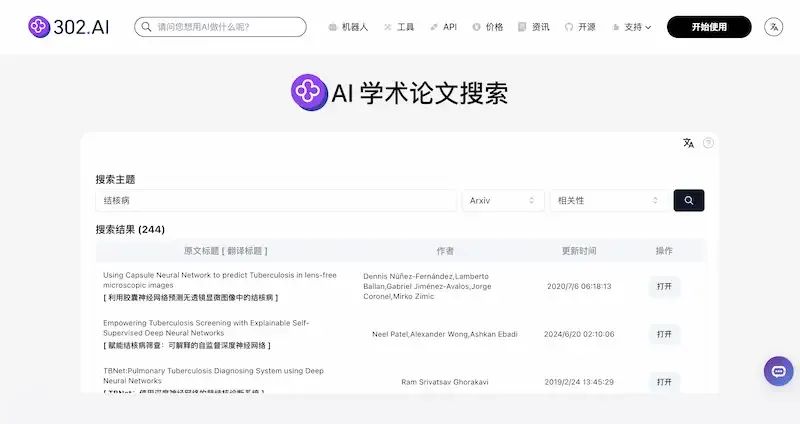800x424 pixels.
Task: Open the help question mark icon
Action: 708,143
